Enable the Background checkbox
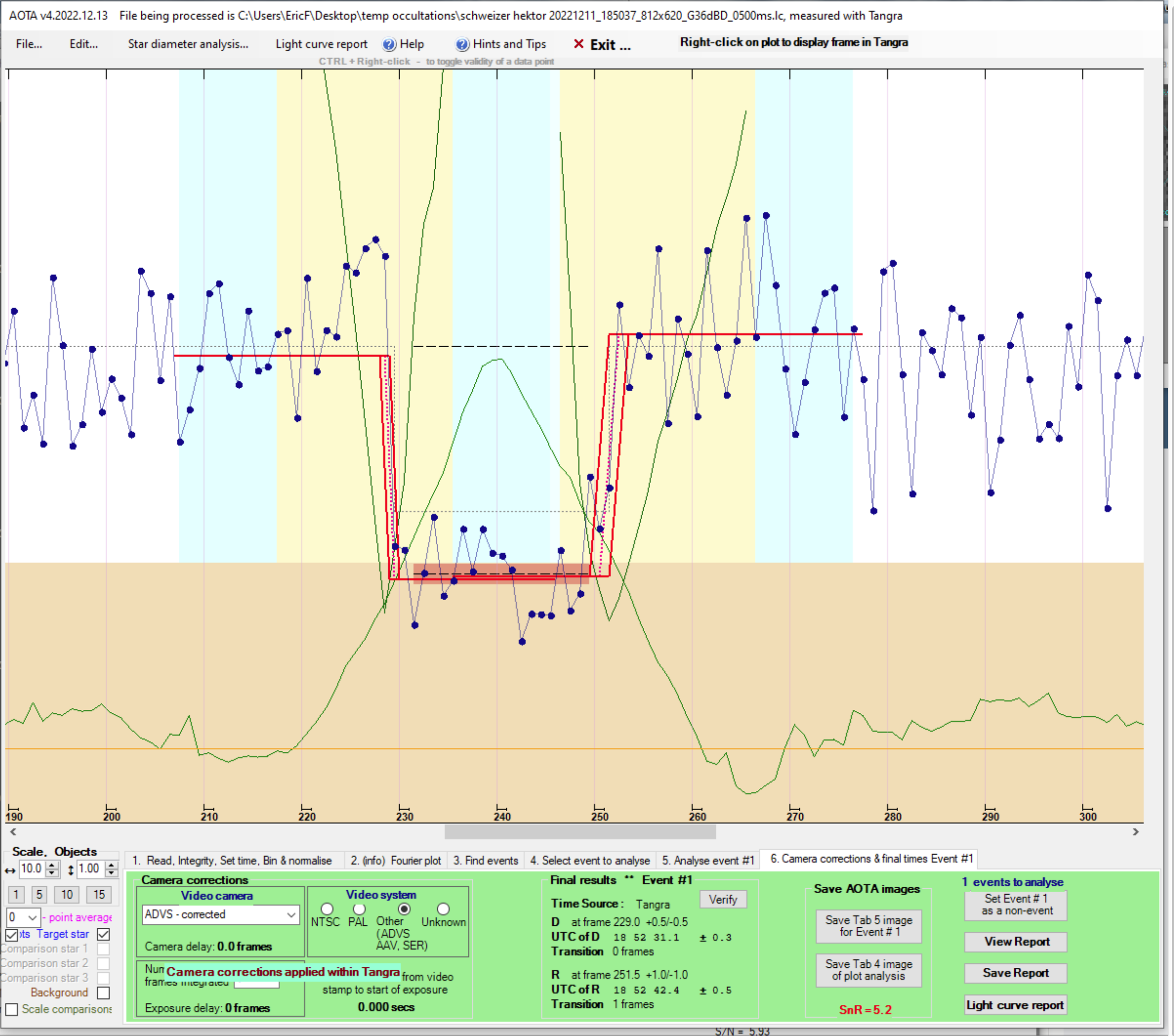This screenshot has width=1174, height=1036. [103, 992]
